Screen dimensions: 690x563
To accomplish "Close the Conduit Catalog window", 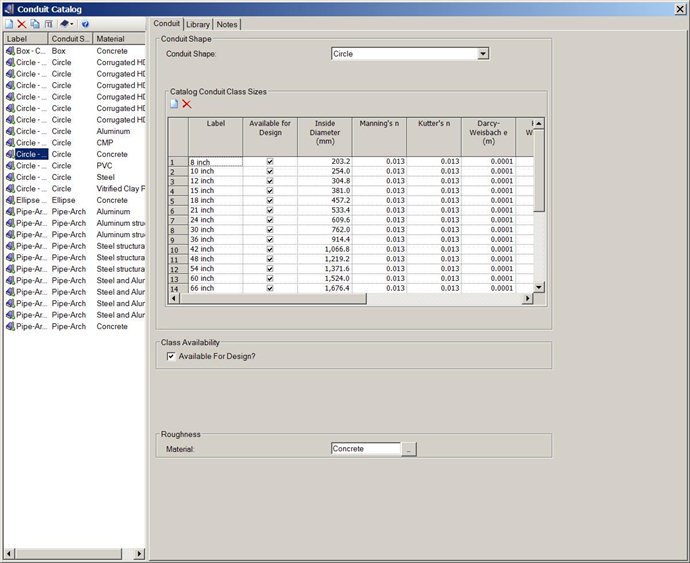I will [680, 9].
